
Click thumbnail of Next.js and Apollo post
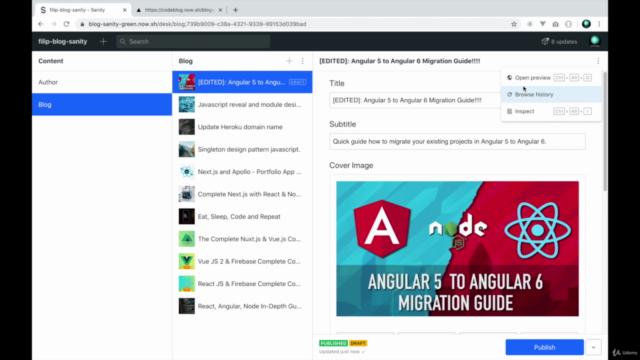(x=187, y=172)
